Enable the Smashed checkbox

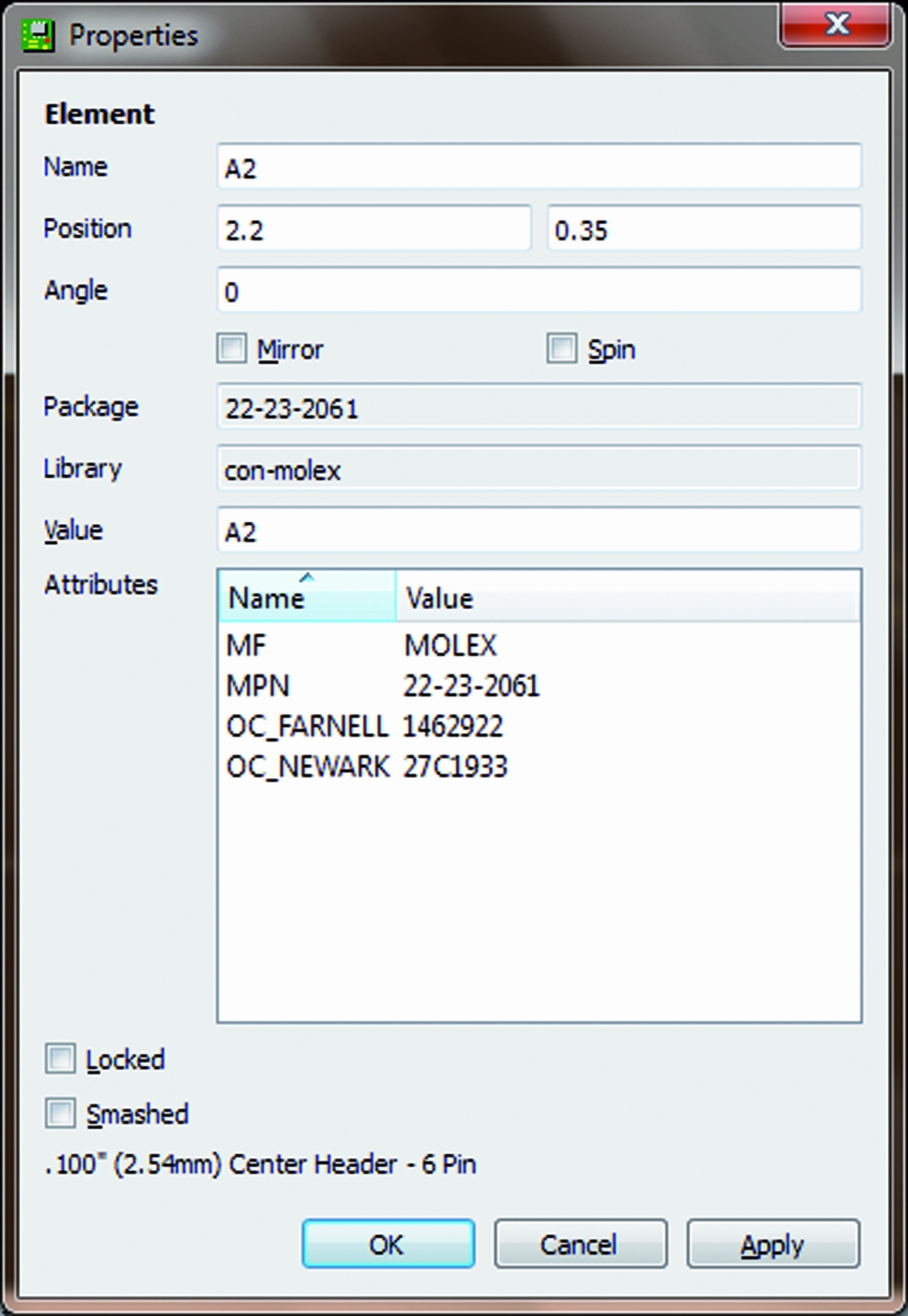(61, 1114)
